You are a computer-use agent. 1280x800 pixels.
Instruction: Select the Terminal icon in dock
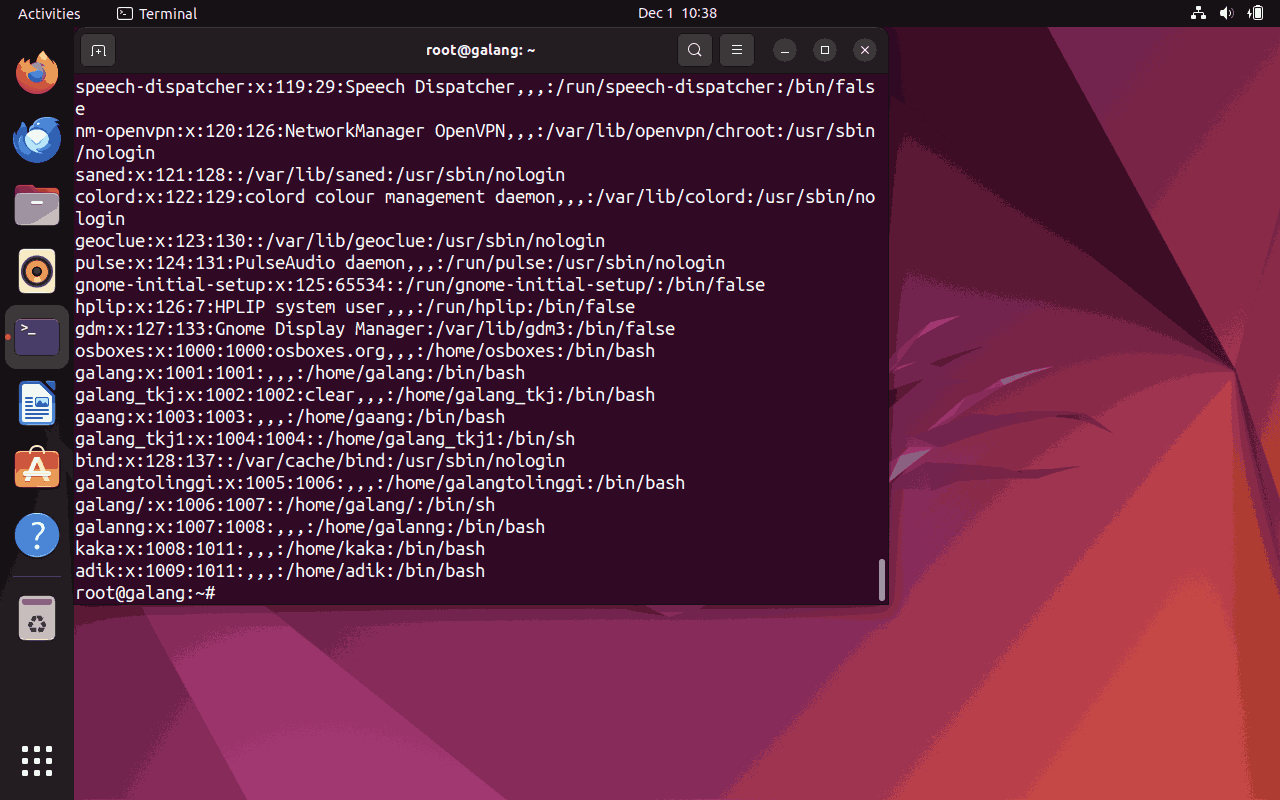37,337
